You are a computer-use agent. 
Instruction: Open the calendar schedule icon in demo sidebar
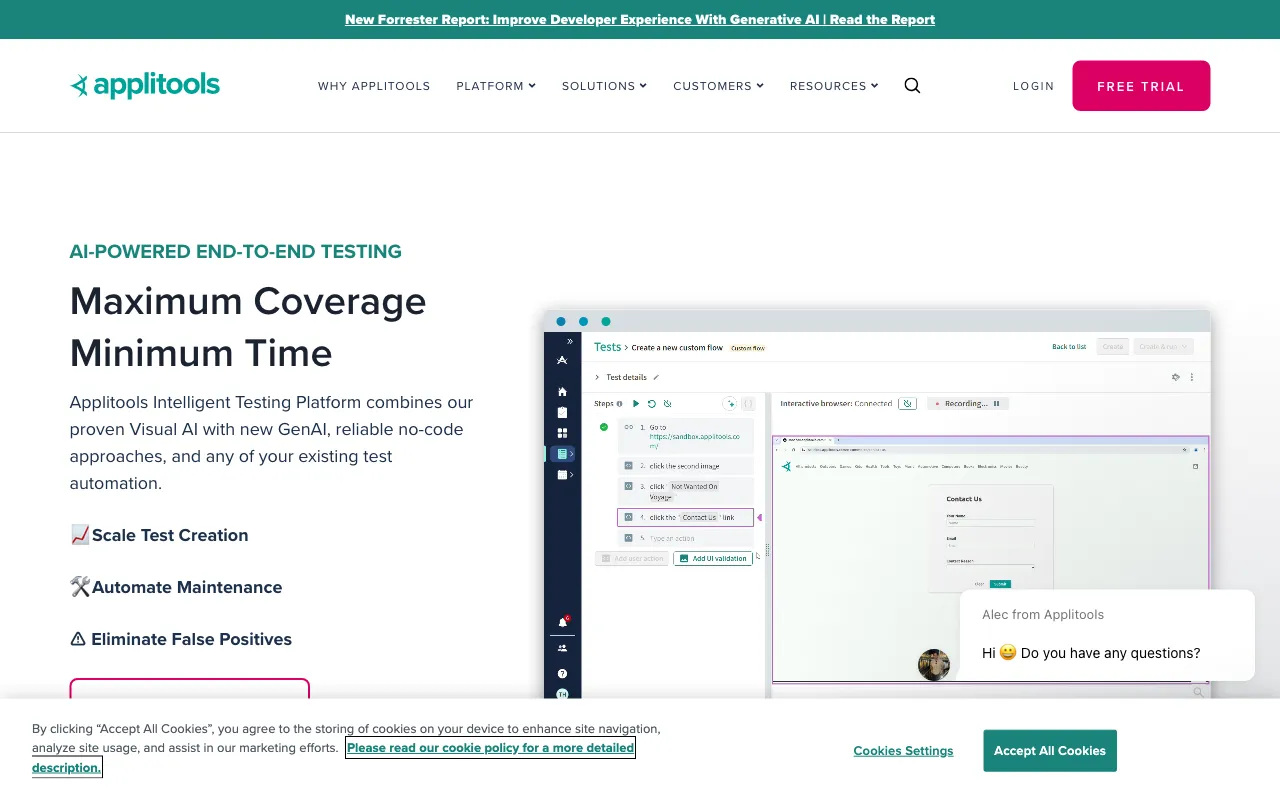point(562,475)
